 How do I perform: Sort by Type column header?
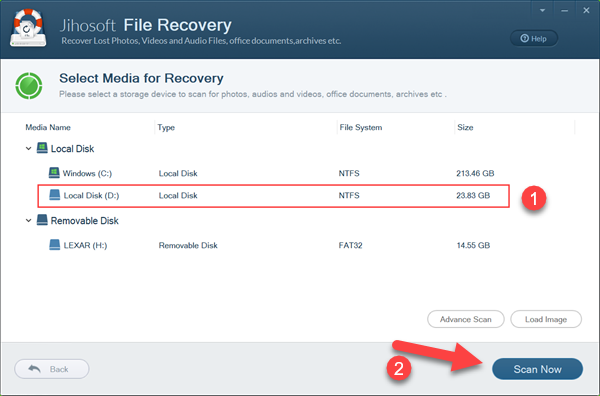point(166,127)
